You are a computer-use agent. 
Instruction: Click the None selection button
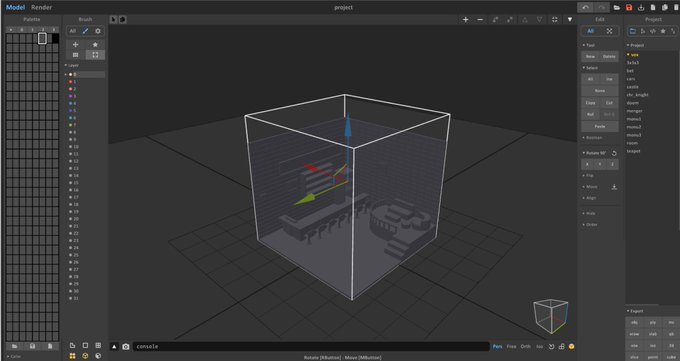[600, 91]
